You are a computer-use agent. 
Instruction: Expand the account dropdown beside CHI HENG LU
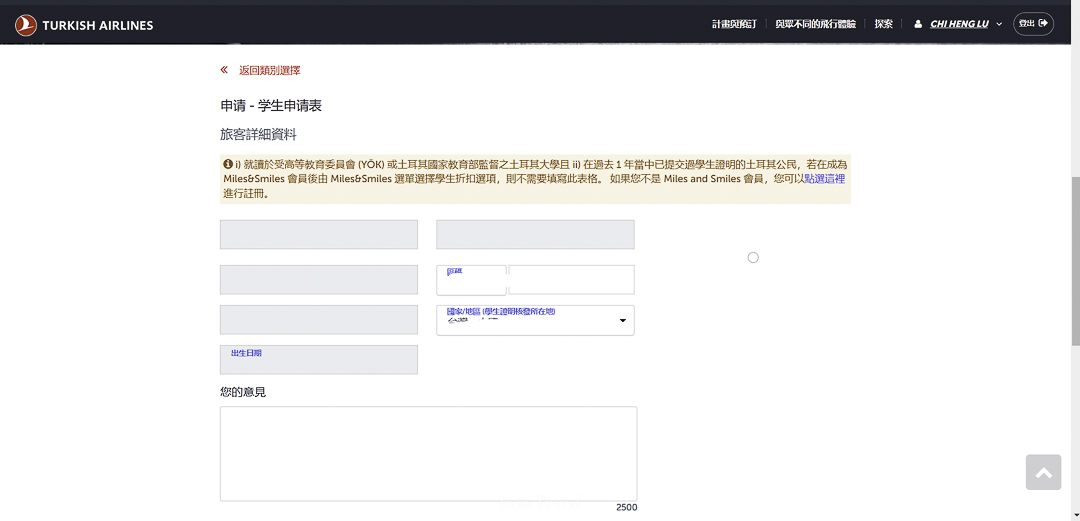click(x=999, y=24)
